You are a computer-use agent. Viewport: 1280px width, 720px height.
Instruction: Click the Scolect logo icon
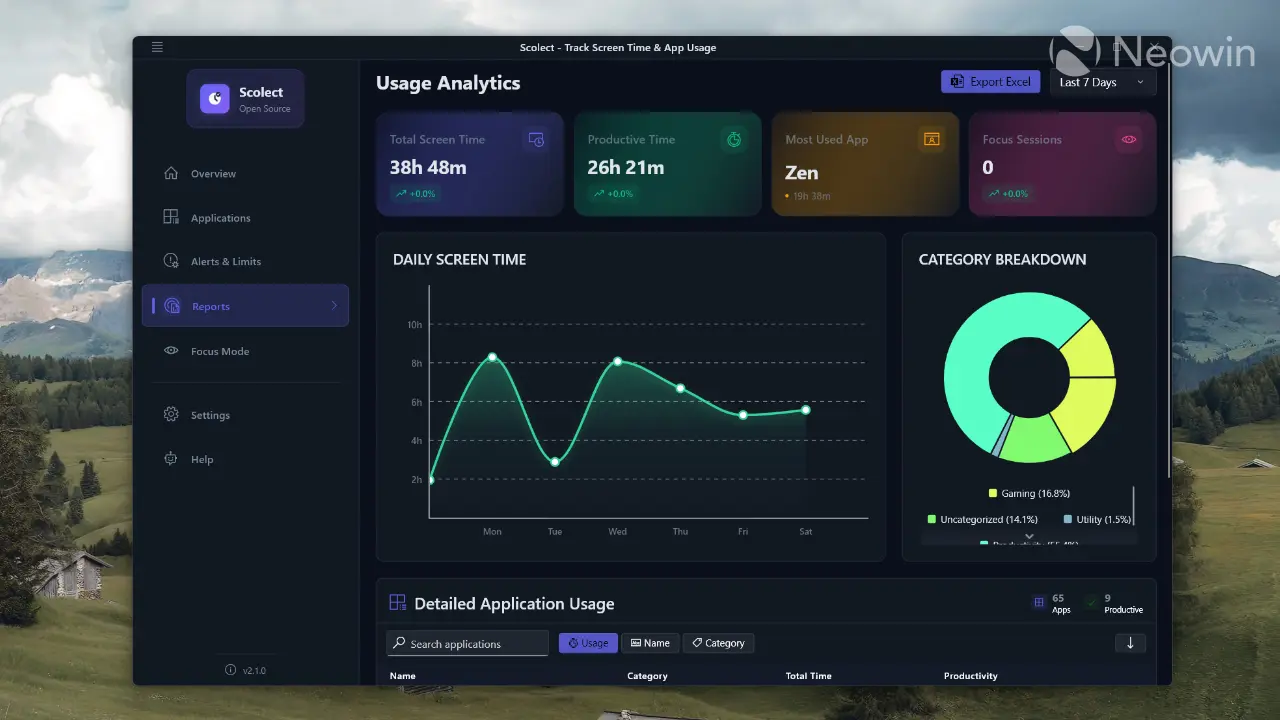pos(215,98)
